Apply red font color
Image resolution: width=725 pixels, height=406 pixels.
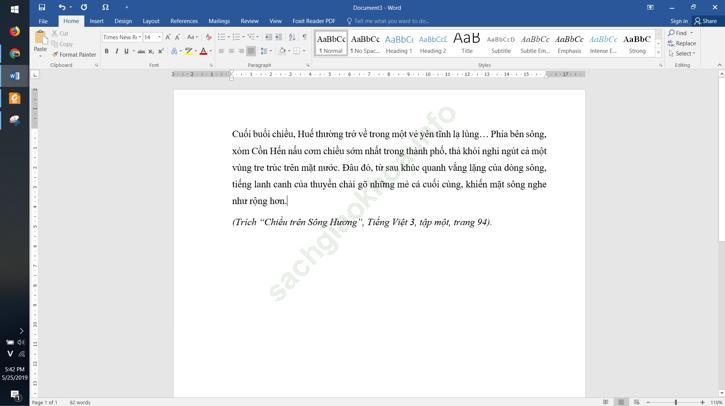pos(203,51)
